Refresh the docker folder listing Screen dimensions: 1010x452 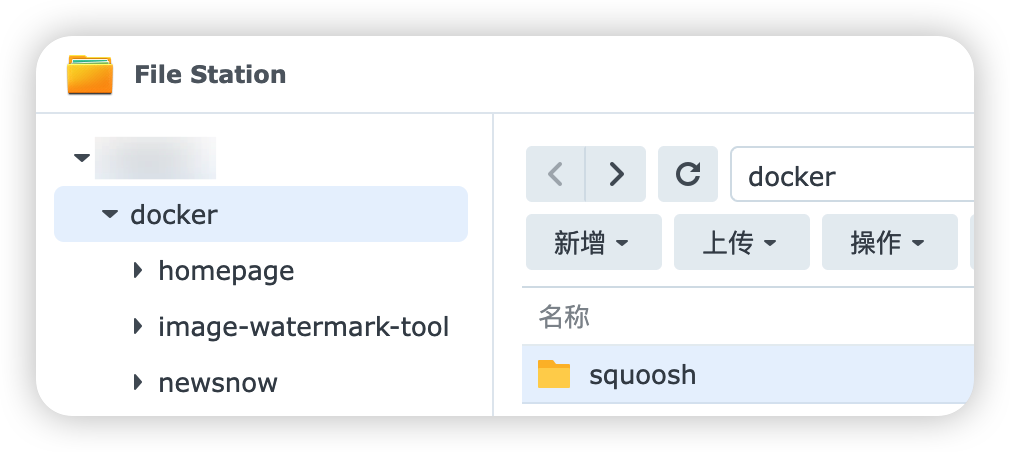coord(688,175)
